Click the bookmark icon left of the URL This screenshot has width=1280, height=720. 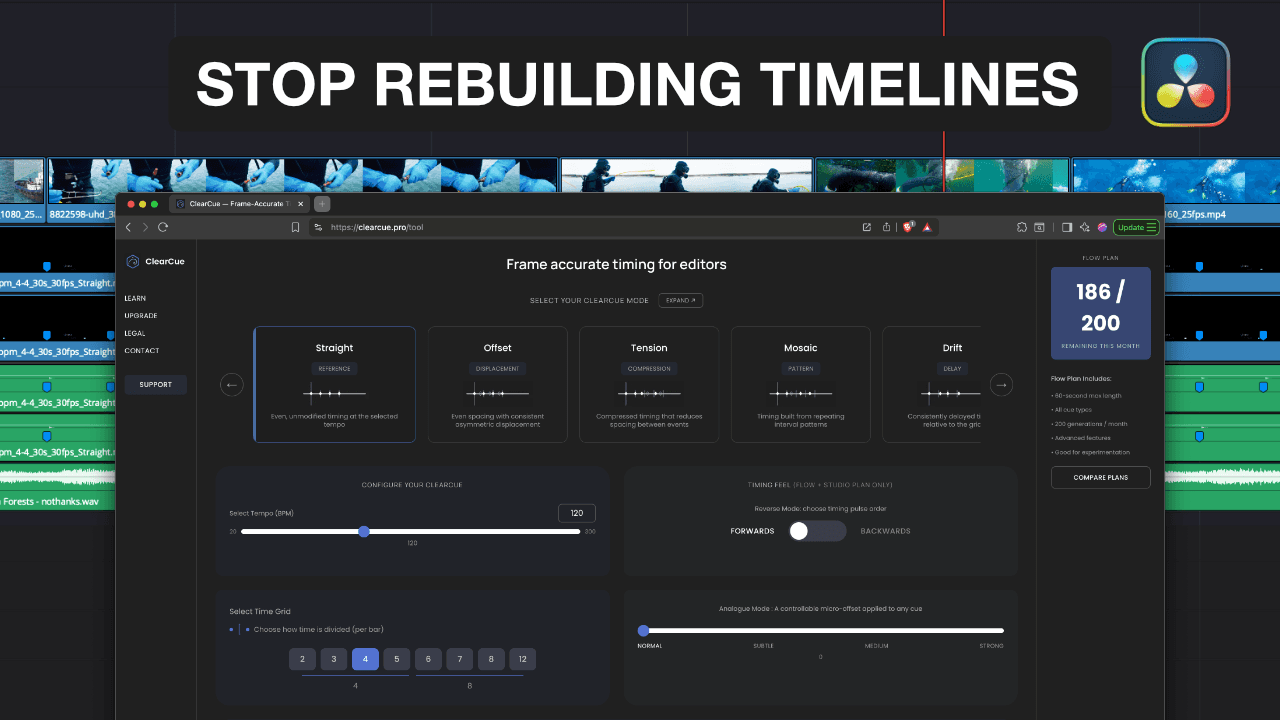295,227
